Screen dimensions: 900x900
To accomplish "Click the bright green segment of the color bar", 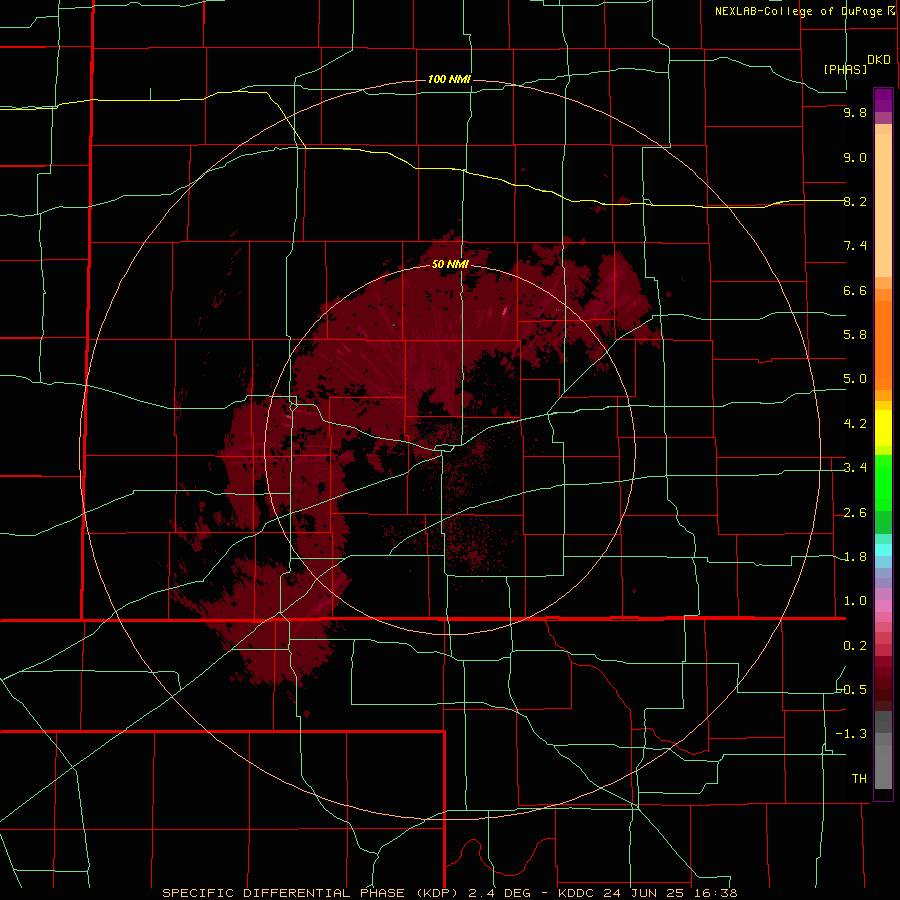I will click(883, 483).
